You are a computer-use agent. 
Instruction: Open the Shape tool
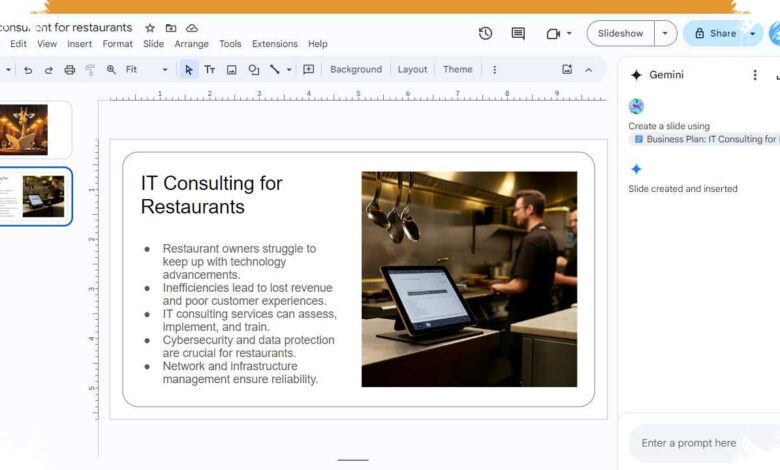click(254, 70)
